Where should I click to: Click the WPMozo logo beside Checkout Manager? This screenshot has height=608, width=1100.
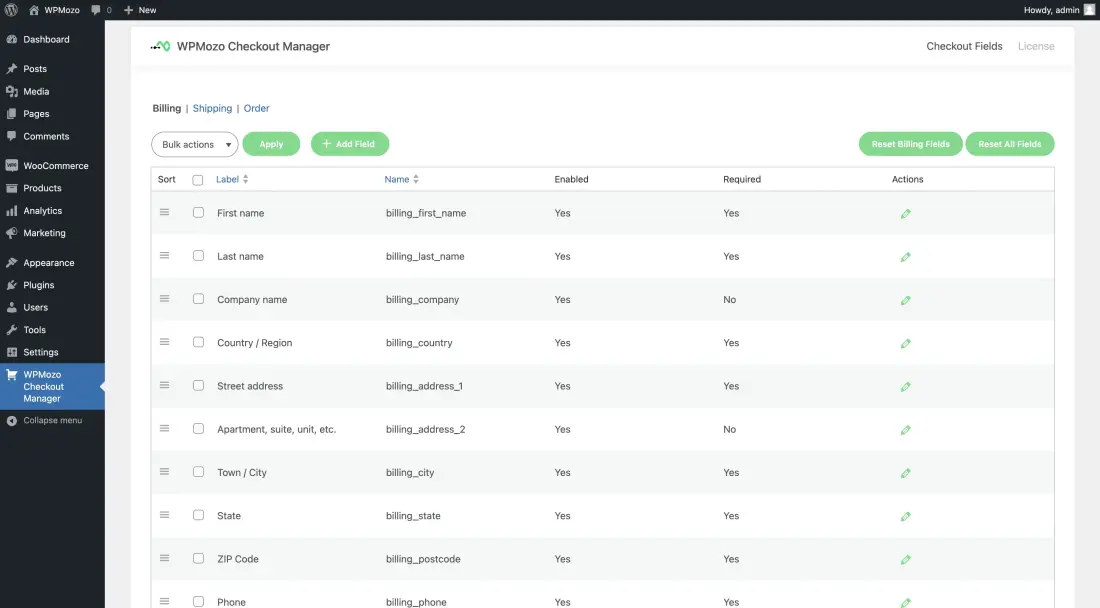tap(161, 46)
